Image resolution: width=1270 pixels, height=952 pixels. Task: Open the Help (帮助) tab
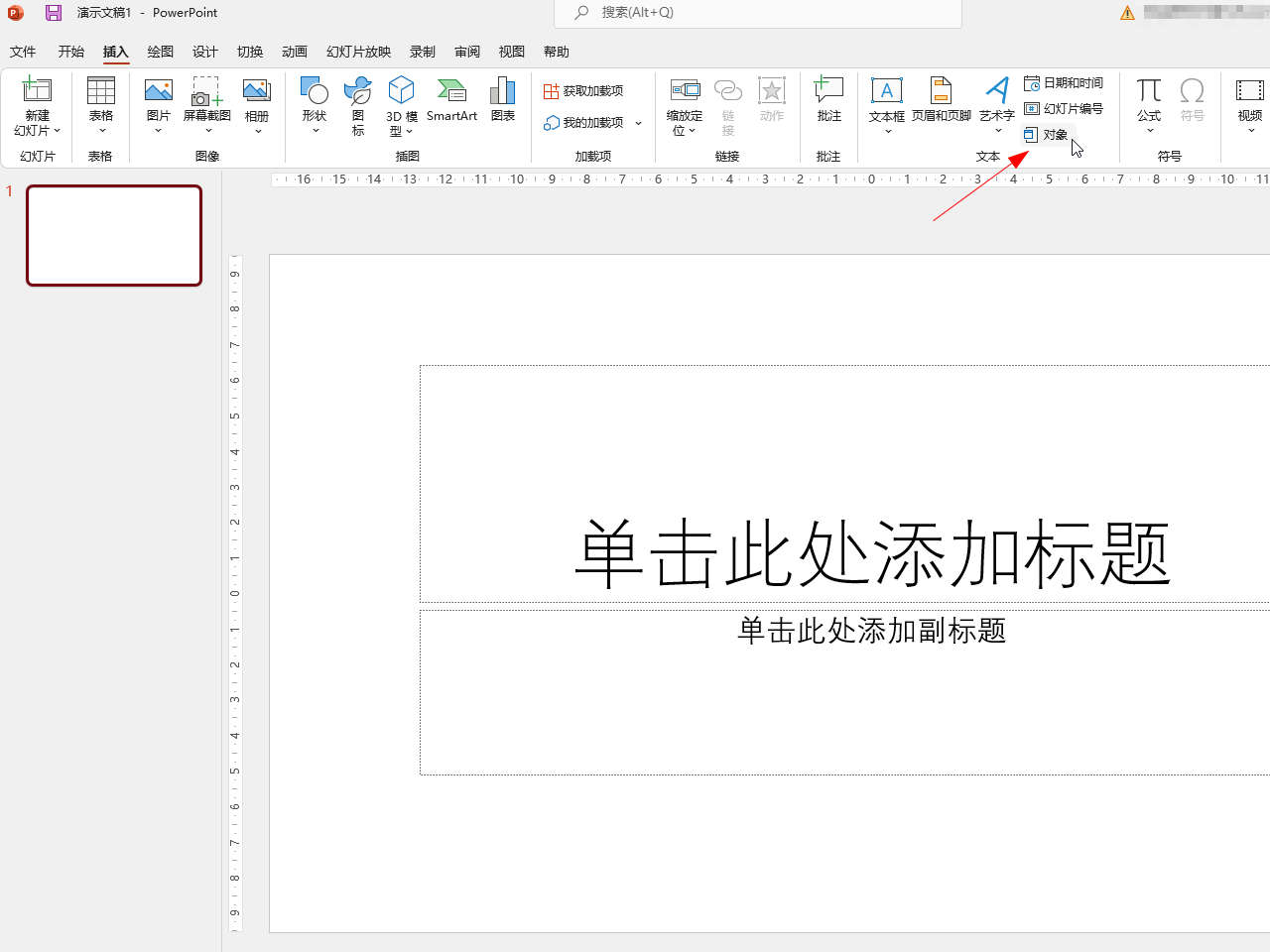tap(557, 52)
